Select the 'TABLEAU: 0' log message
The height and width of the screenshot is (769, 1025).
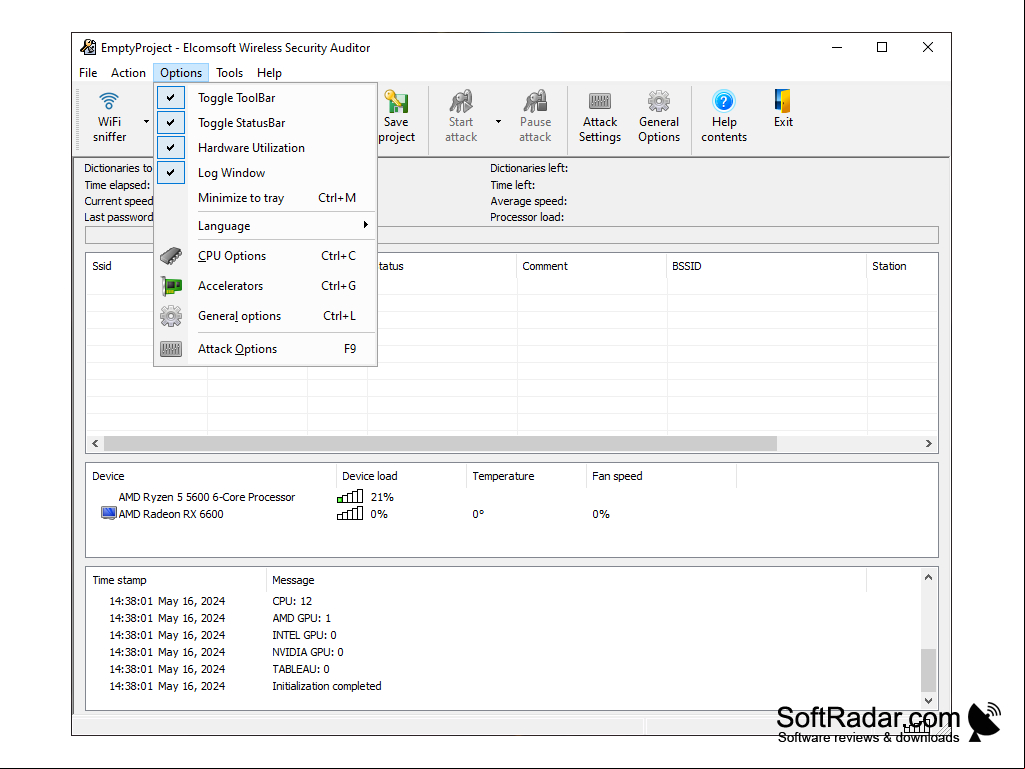pos(301,669)
